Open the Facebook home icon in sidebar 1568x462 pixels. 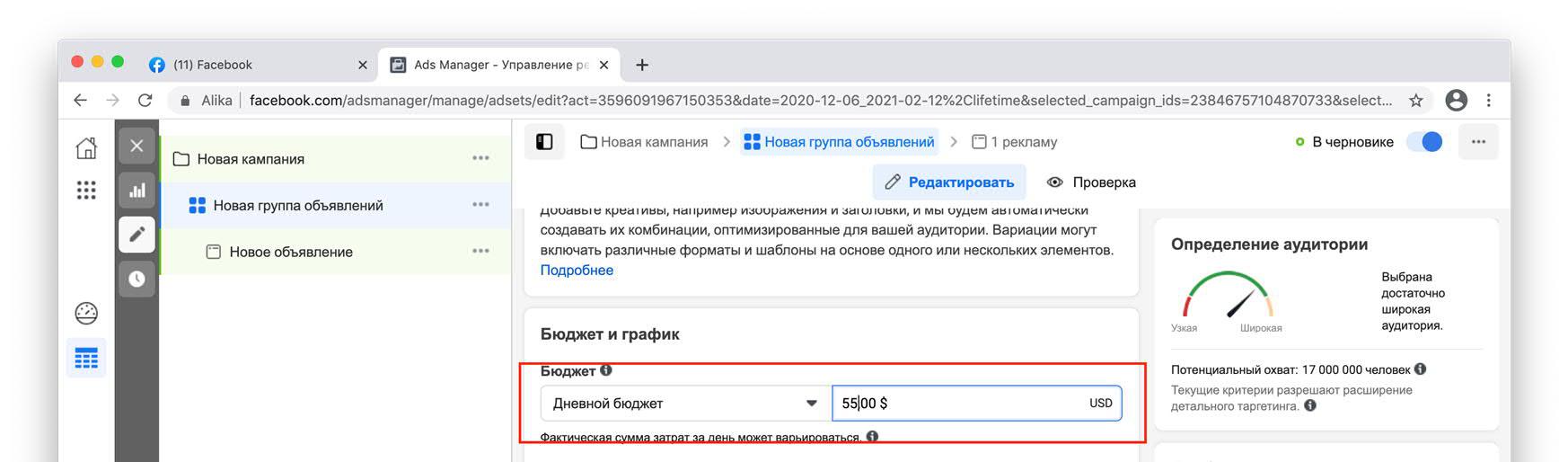(86, 147)
